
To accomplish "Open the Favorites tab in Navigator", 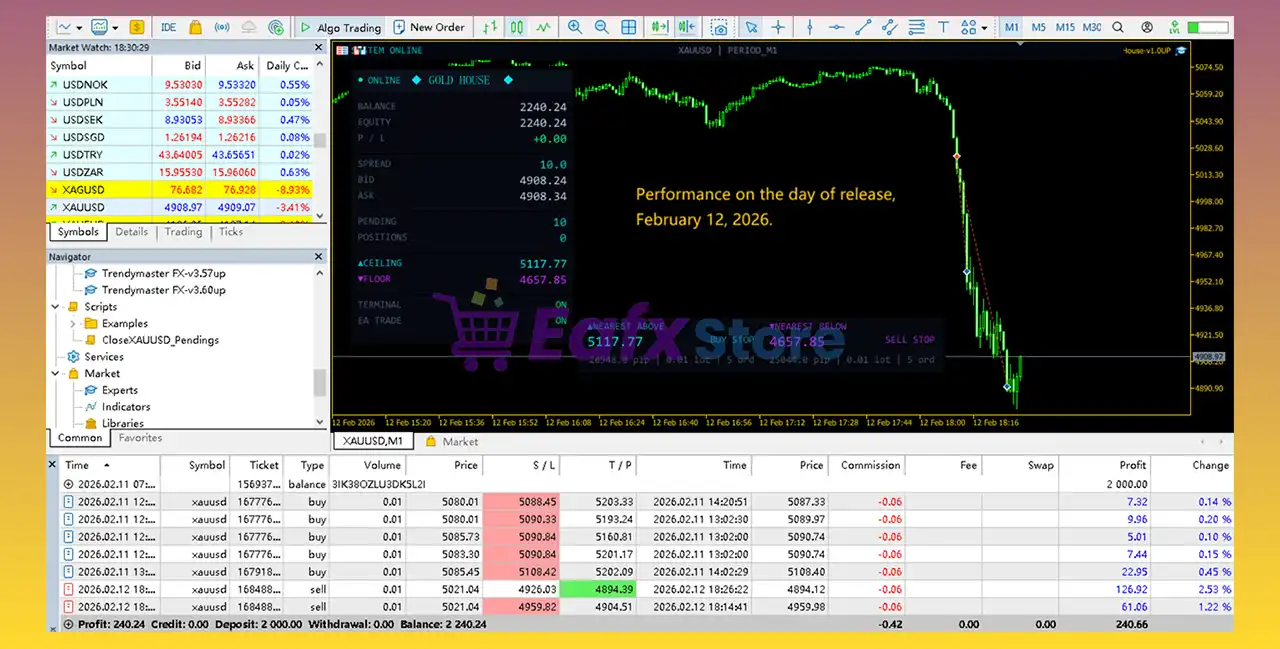I will pos(140,438).
